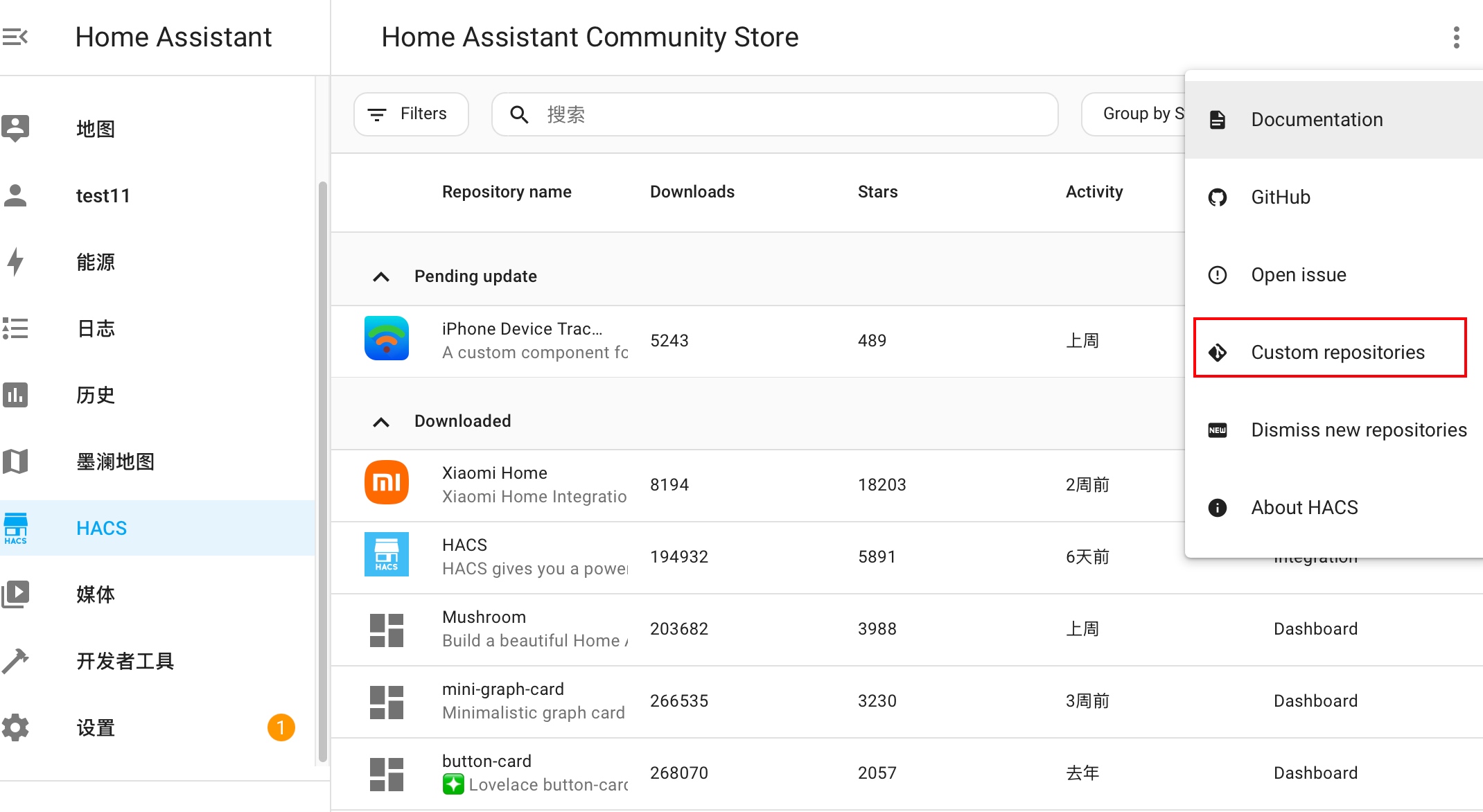Open the Documentation menu entry
This screenshot has height=812, width=1483.
[1316, 120]
